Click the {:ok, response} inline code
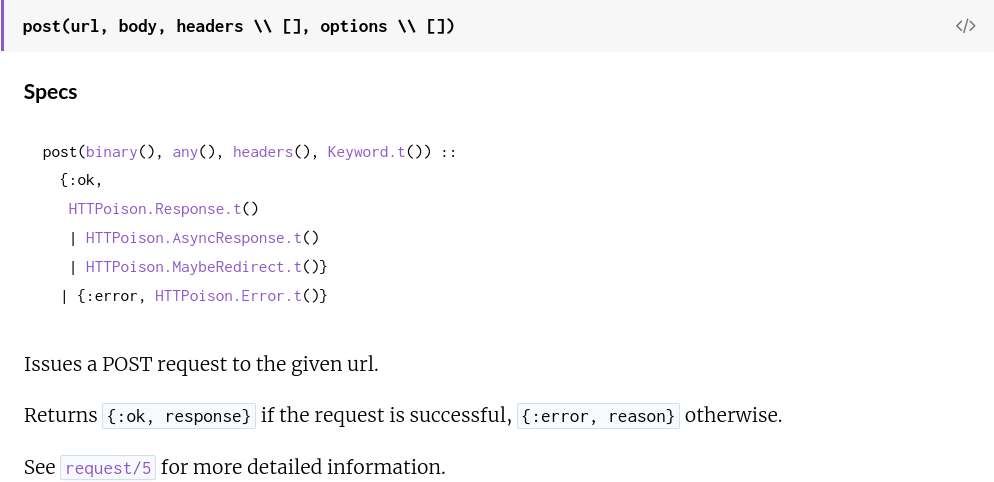This screenshot has height=482, width=994. click(x=179, y=416)
